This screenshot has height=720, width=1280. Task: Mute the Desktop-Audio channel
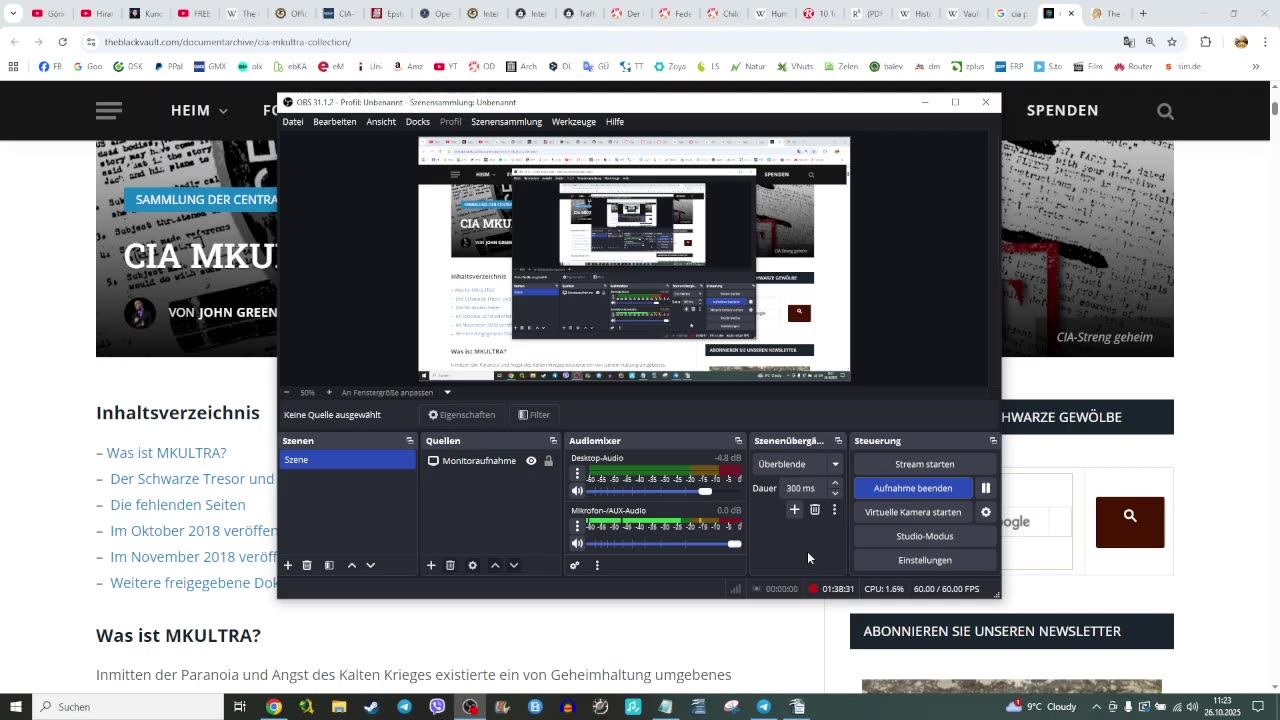[577, 491]
